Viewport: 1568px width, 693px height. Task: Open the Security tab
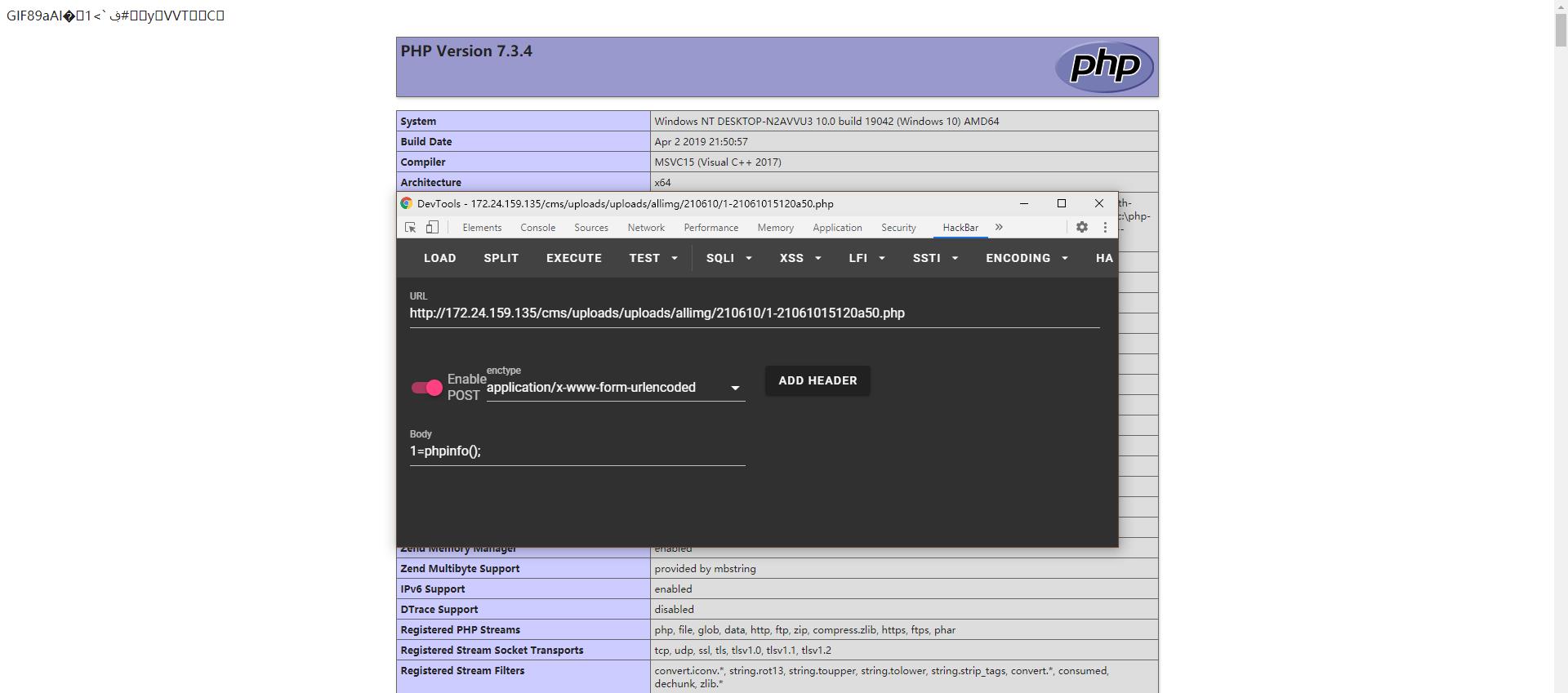(898, 228)
